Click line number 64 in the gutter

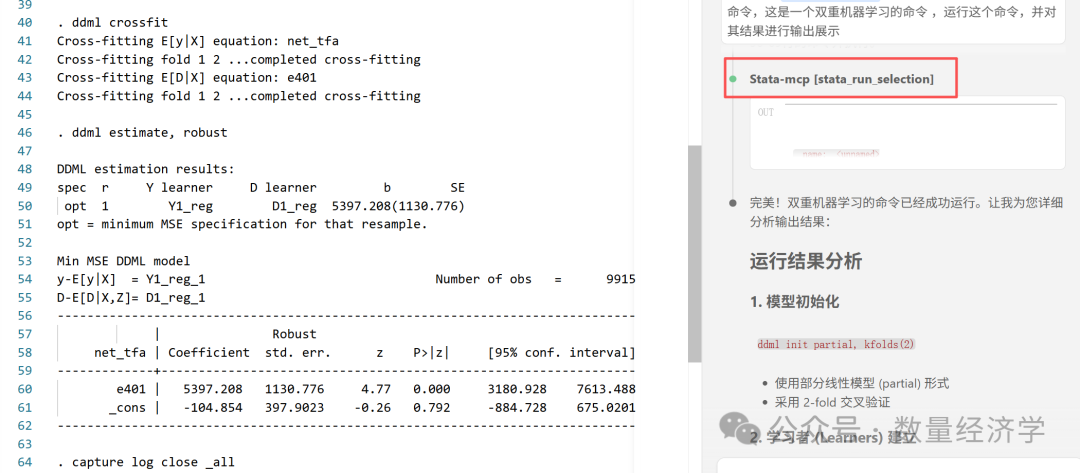click(24, 462)
